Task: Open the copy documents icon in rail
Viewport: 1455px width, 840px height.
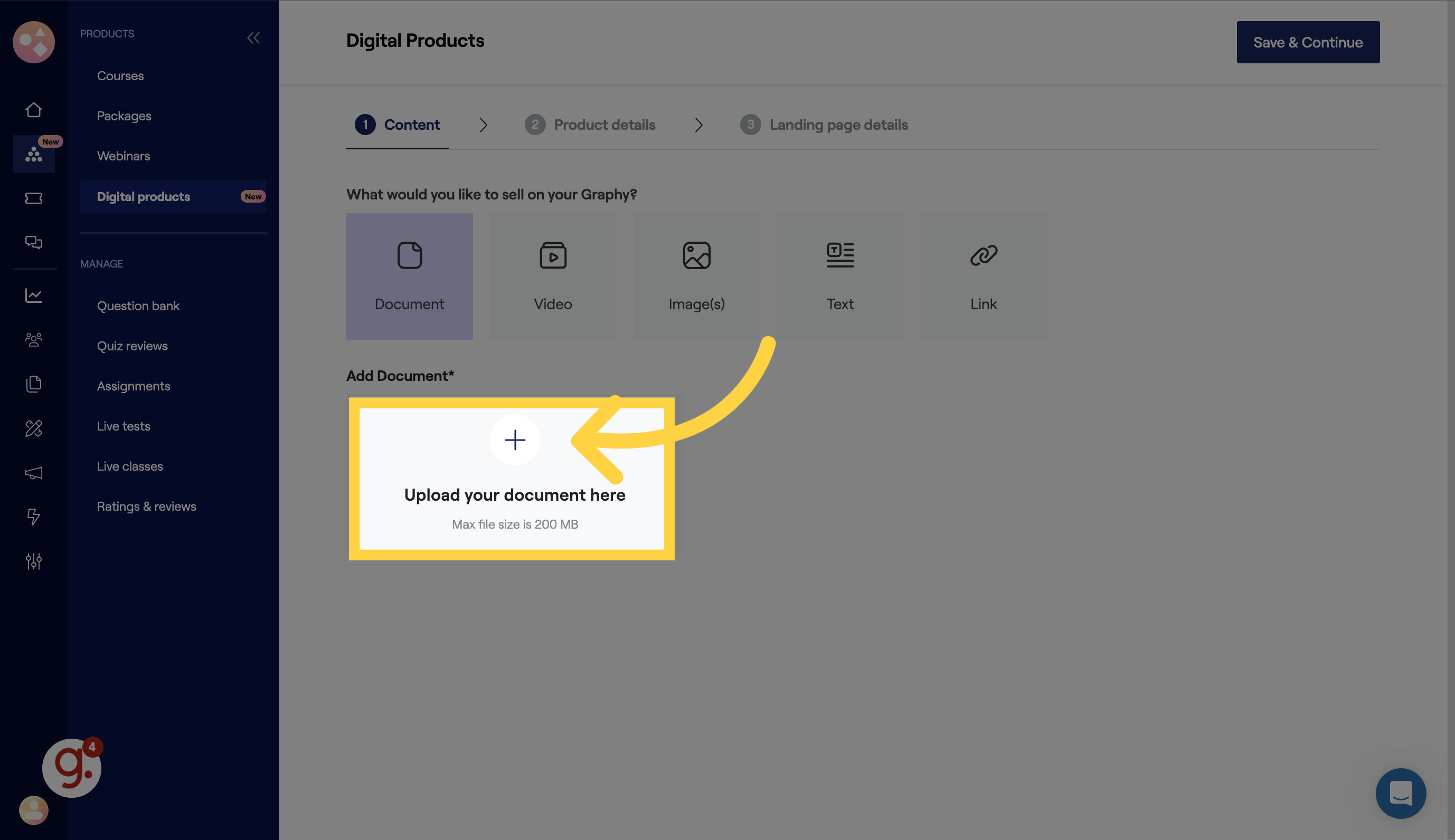Action: (x=33, y=384)
